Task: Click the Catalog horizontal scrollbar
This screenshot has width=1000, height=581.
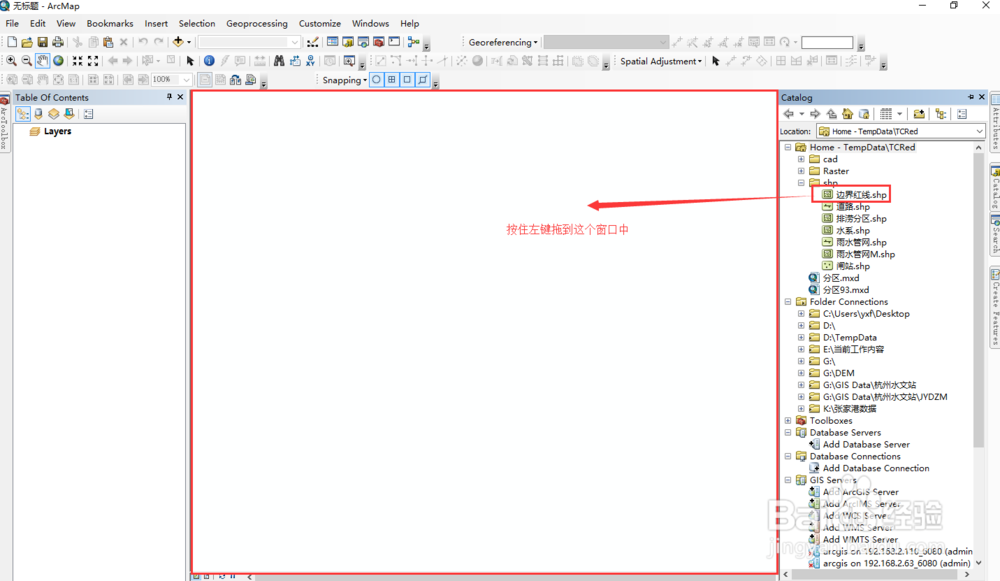Action: 876,575
